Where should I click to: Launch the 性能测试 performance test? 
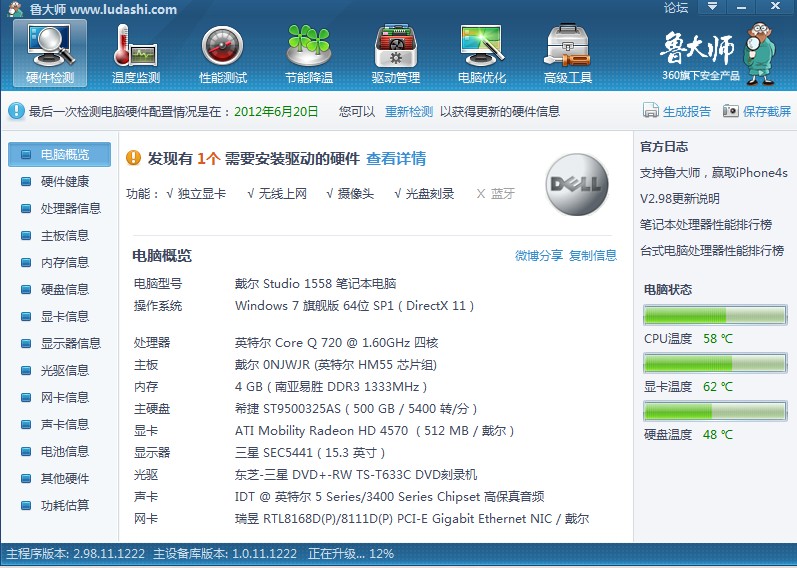pyautogui.click(x=223, y=54)
